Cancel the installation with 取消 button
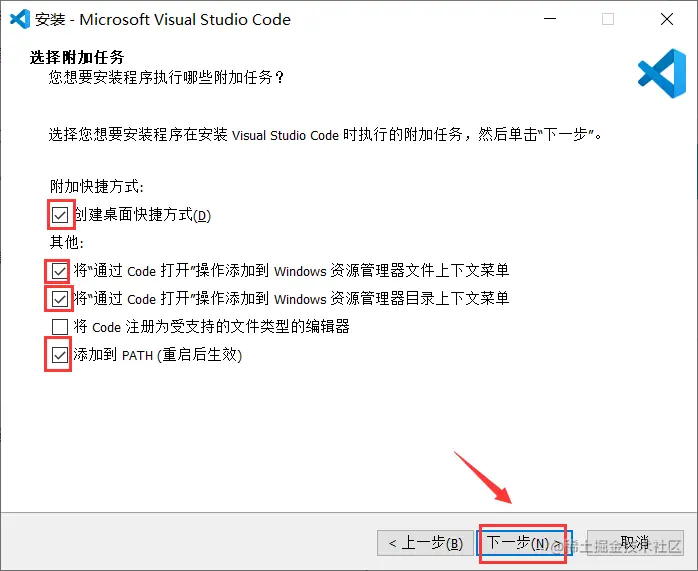 tap(635, 543)
